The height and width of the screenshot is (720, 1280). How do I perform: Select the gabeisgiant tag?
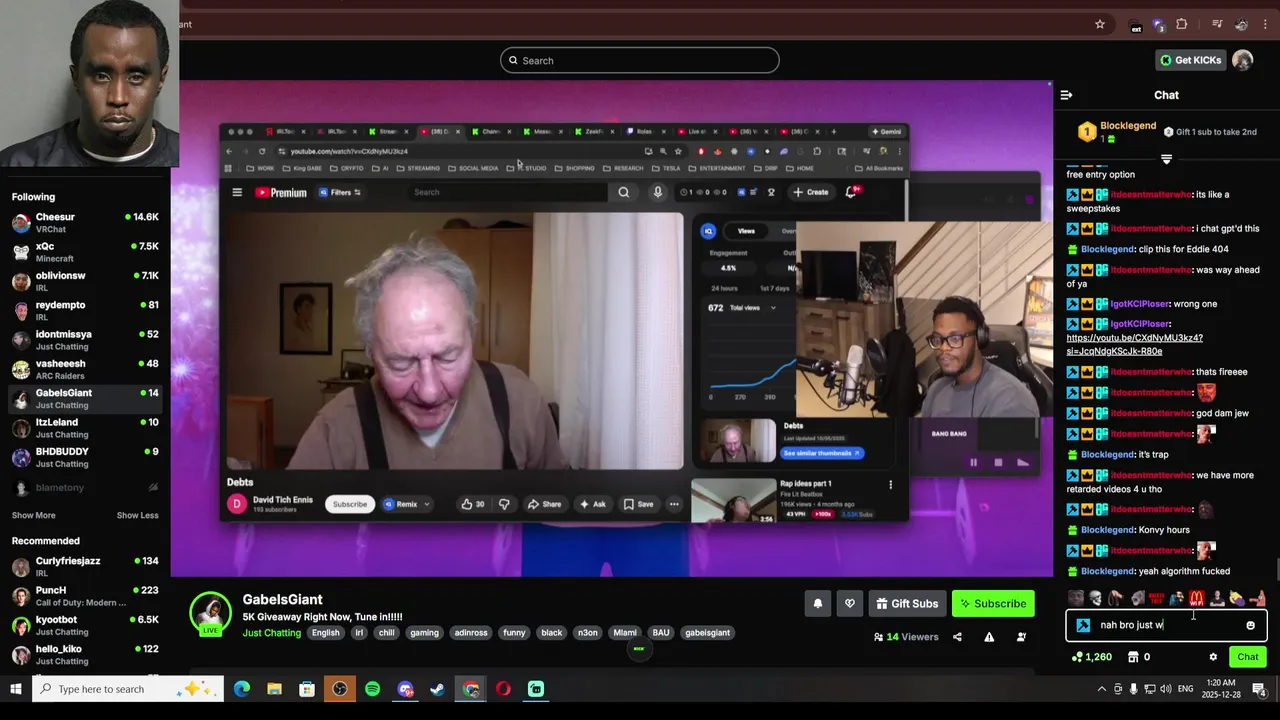[707, 632]
